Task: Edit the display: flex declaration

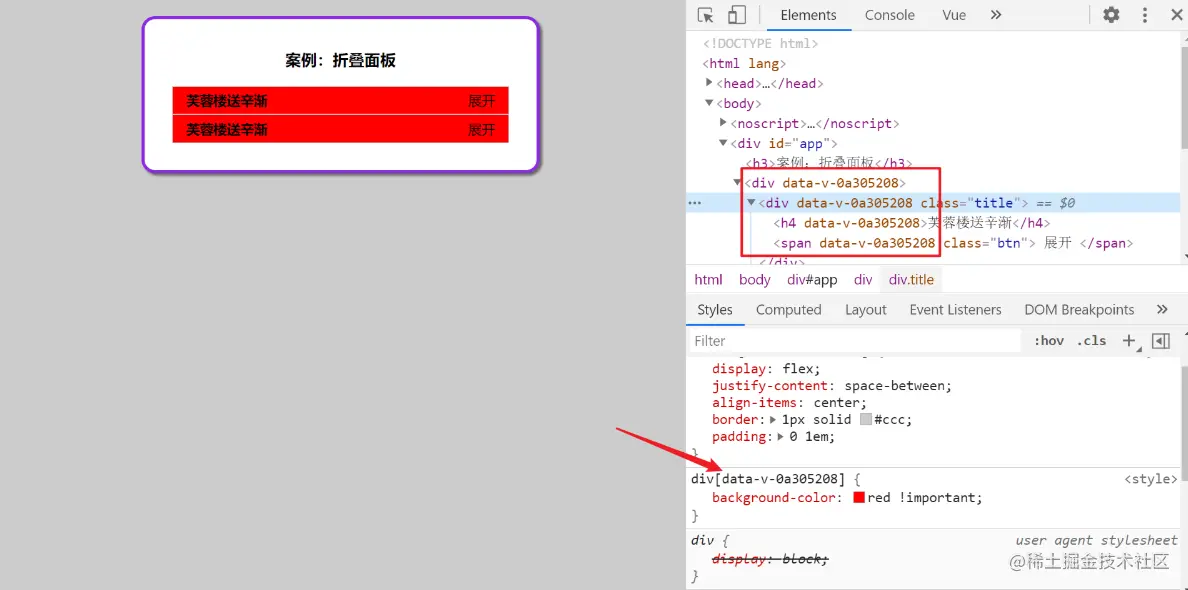Action: coord(766,369)
